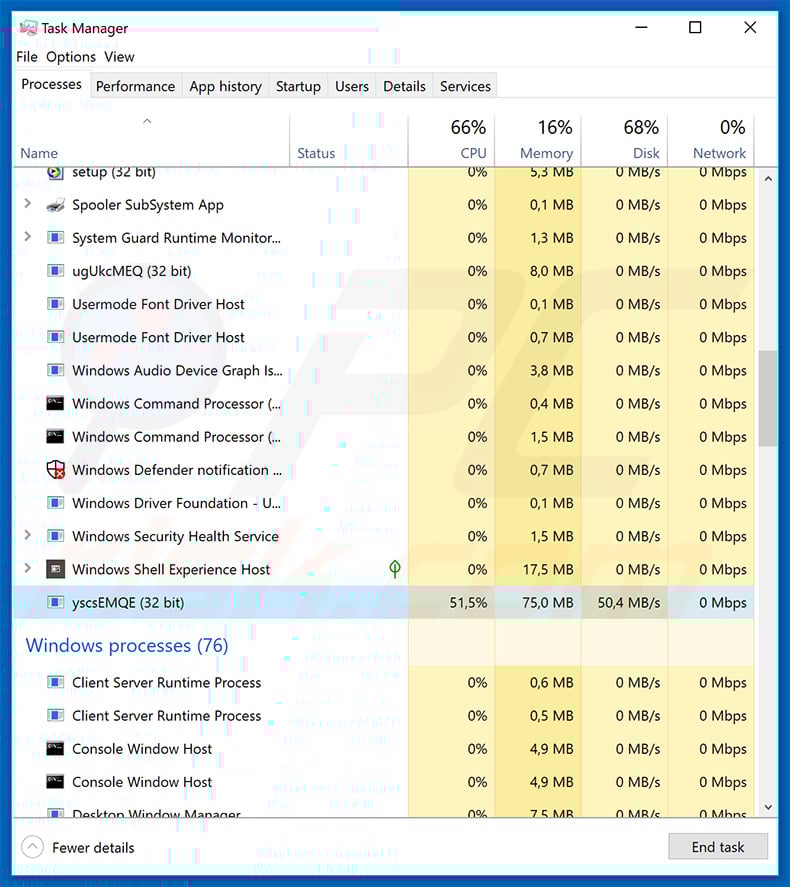
Task: Expand the Windows Shell Experience Host group
Action: (x=27, y=567)
